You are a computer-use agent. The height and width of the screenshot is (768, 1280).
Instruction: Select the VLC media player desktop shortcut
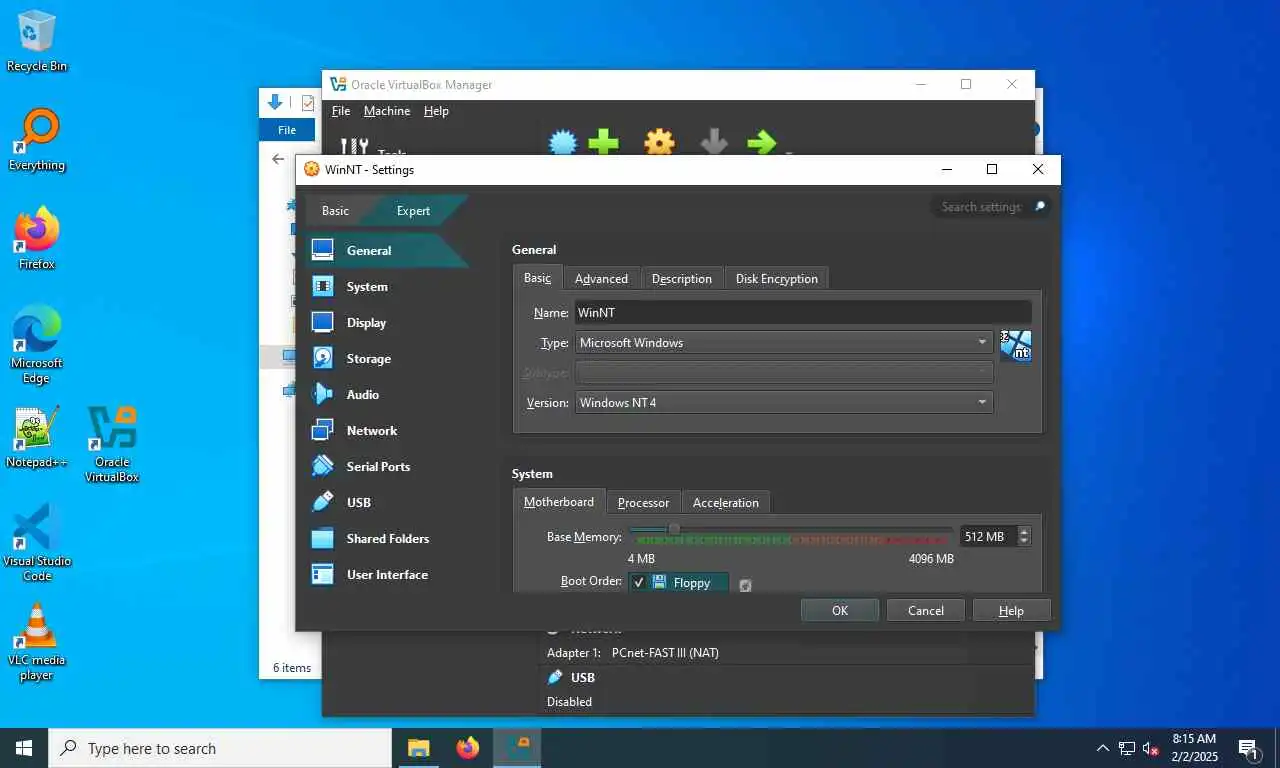[x=37, y=642]
